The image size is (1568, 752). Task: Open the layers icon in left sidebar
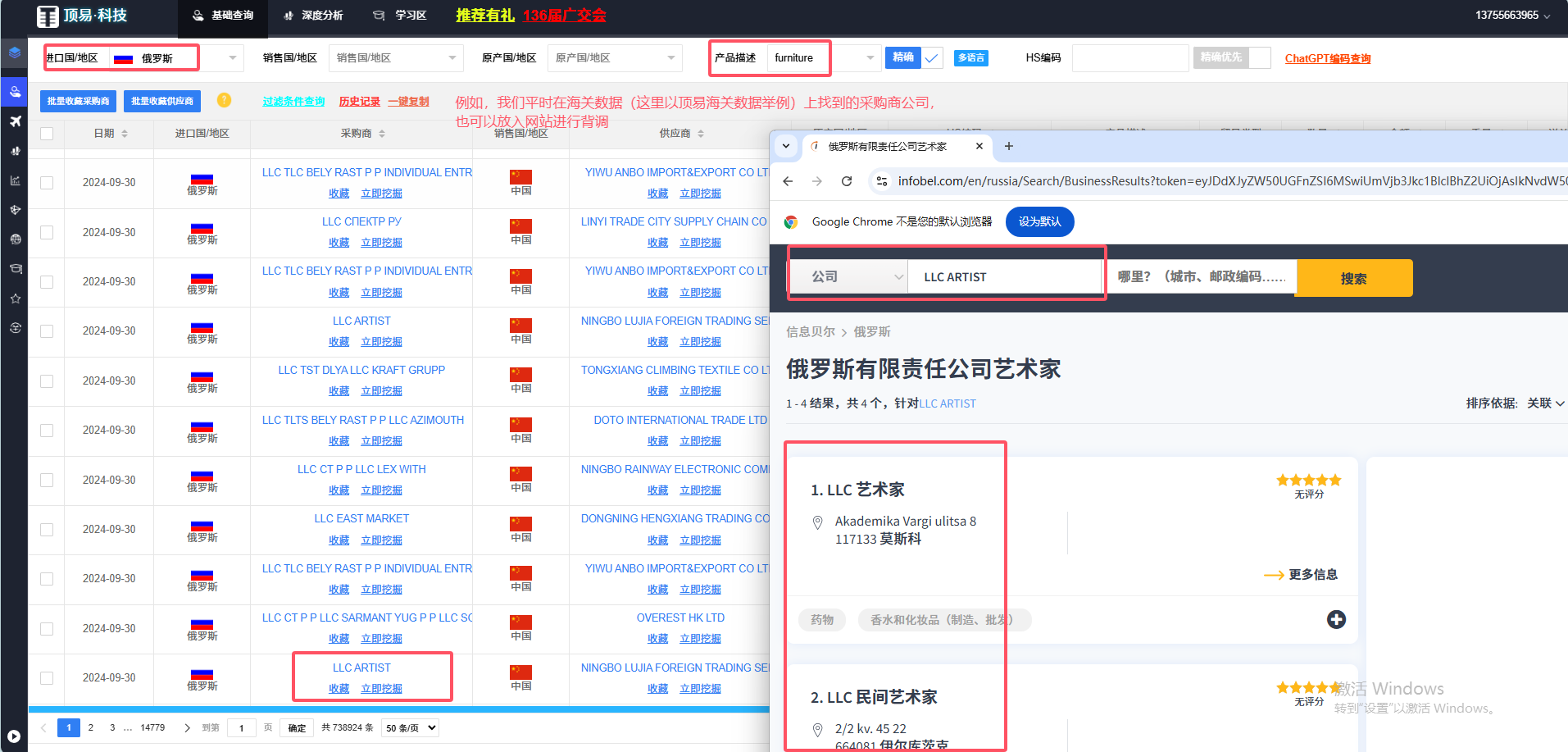pos(15,52)
